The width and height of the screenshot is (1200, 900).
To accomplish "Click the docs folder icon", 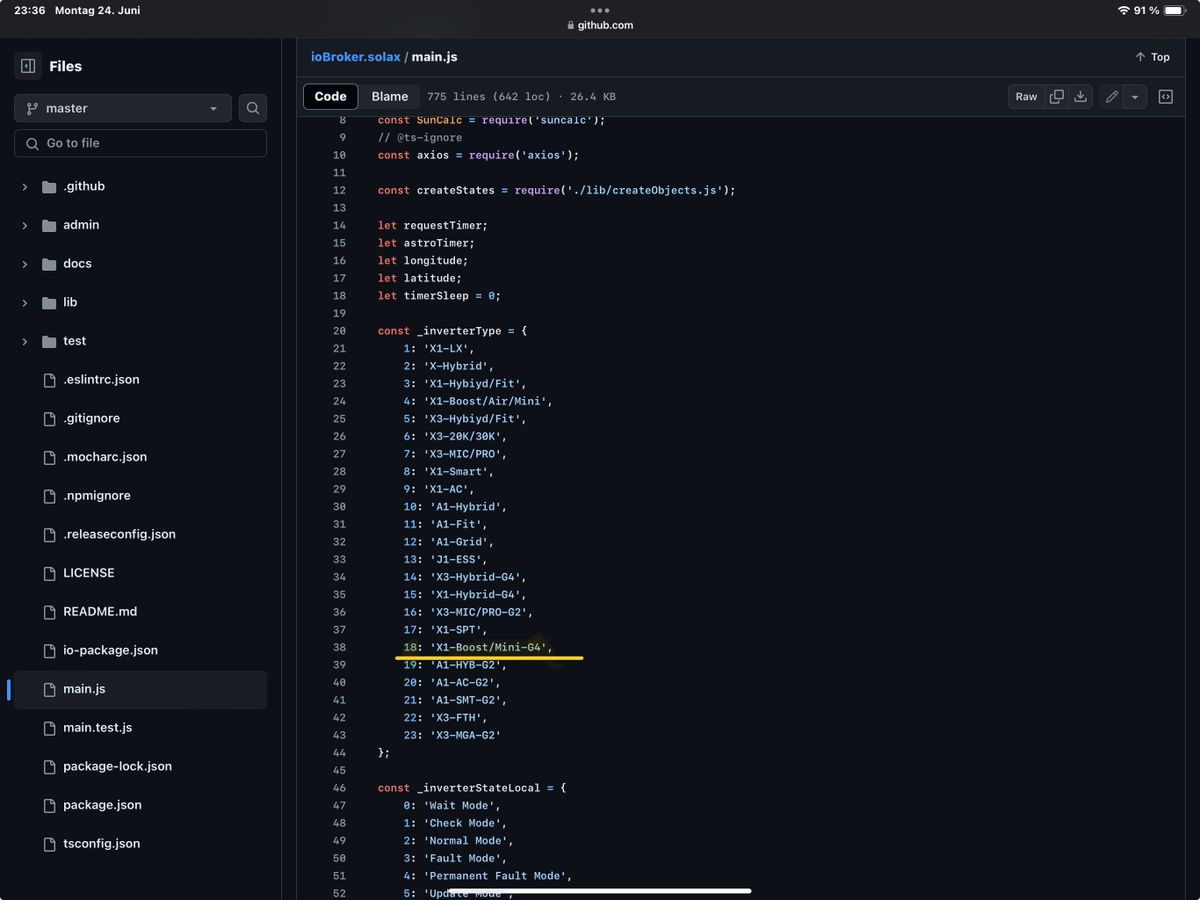I will click(49, 264).
